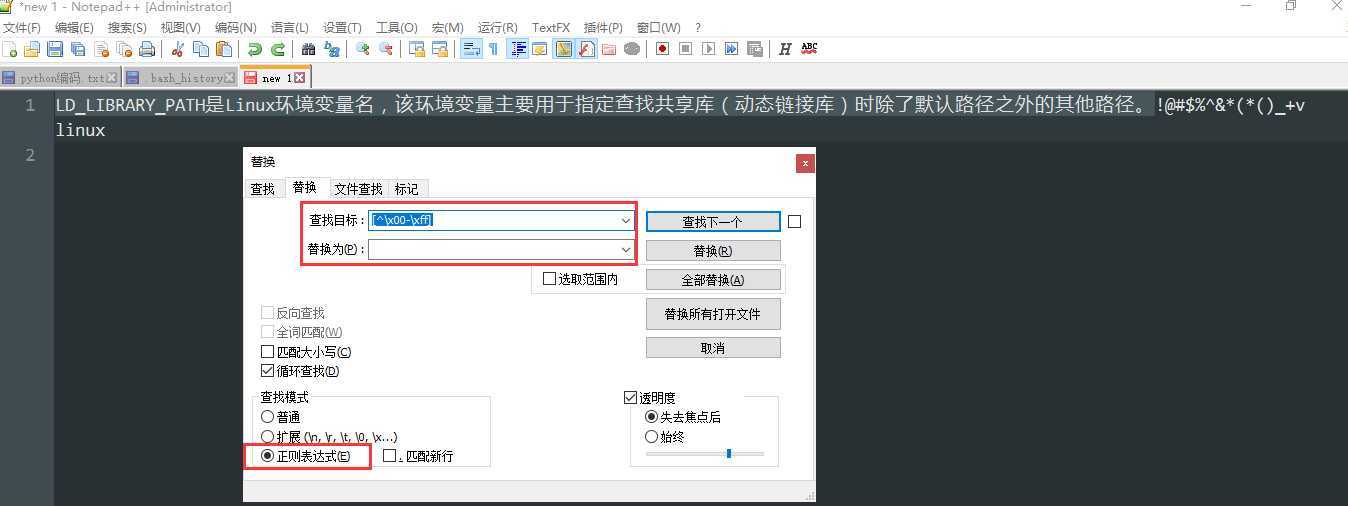The height and width of the screenshot is (506, 1348).
Task: Enable 匹配大小写 (match case) checkbox
Action: tap(267, 352)
